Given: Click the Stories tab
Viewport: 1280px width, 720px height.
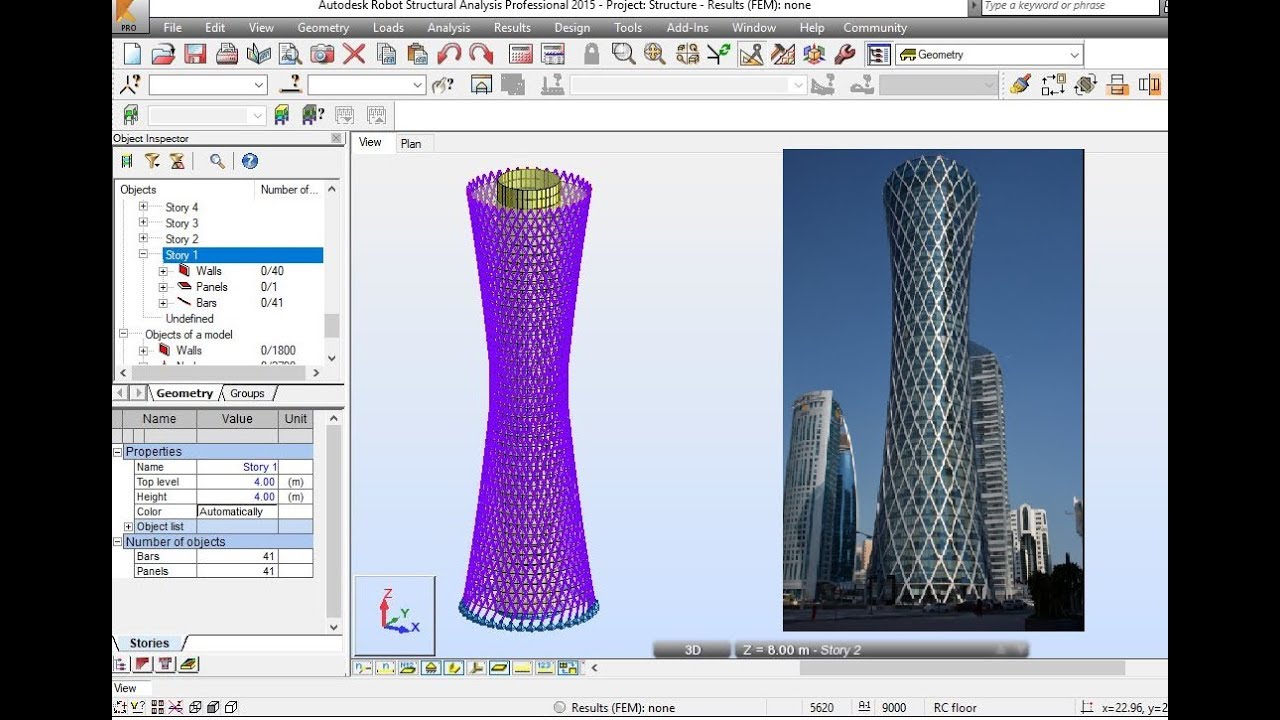Looking at the screenshot, I should point(149,643).
